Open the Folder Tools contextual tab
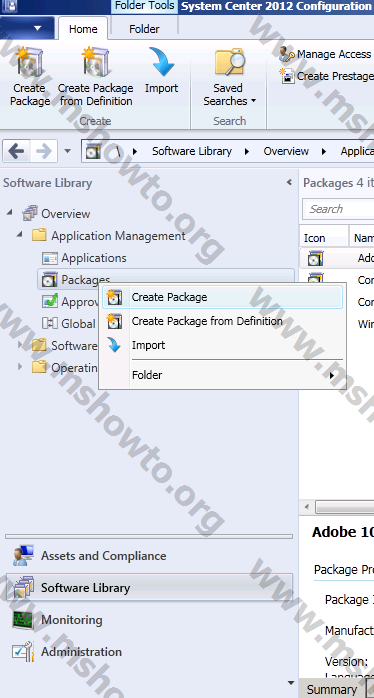374x698 pixels. (144, 6)
